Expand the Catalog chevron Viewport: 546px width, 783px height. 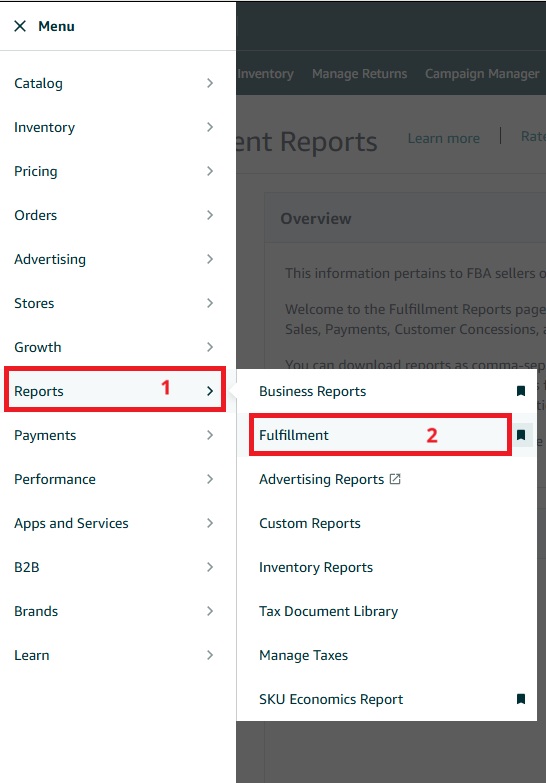tap(210, 83)
